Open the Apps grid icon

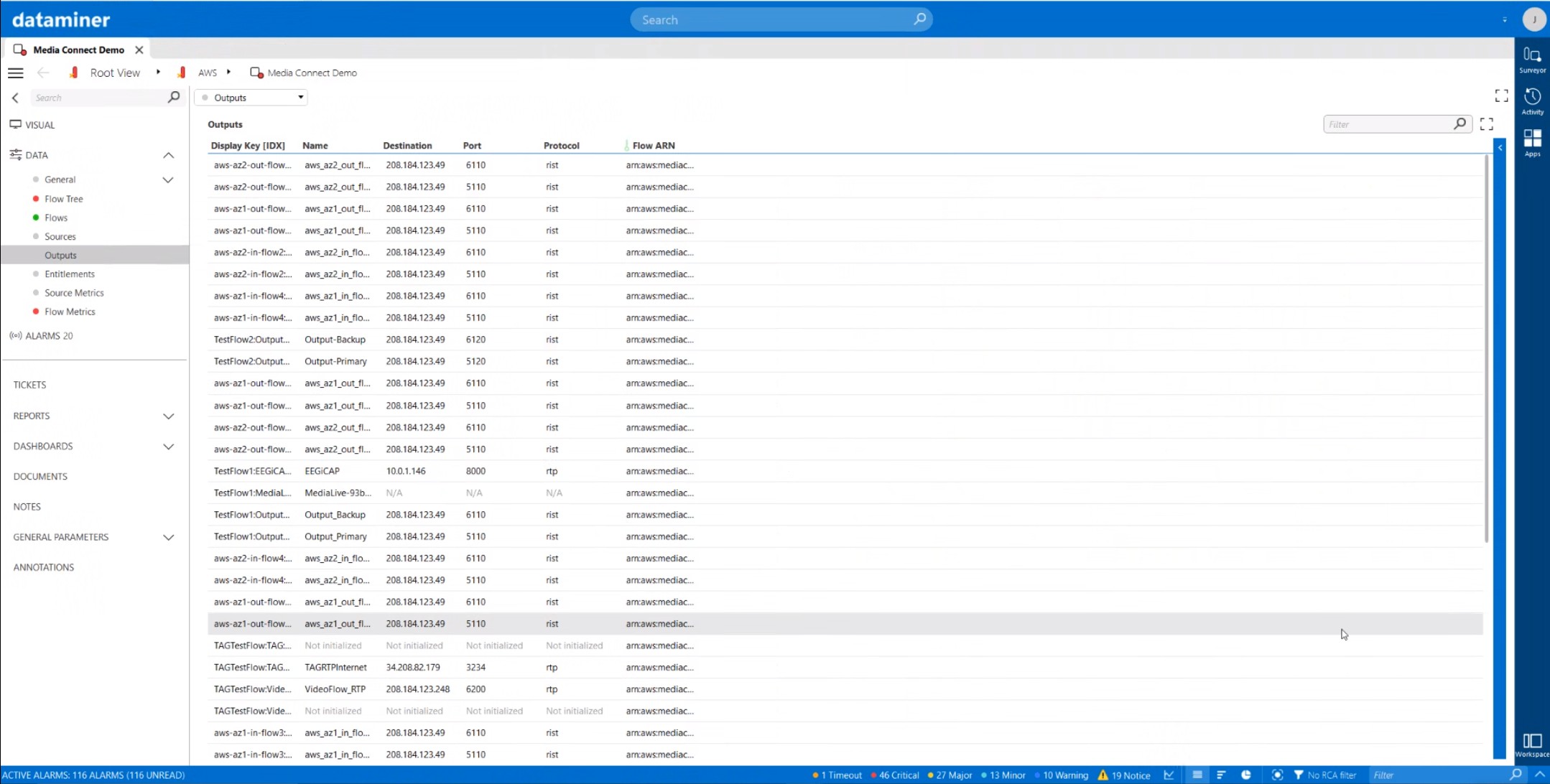tap(1532, 139)
